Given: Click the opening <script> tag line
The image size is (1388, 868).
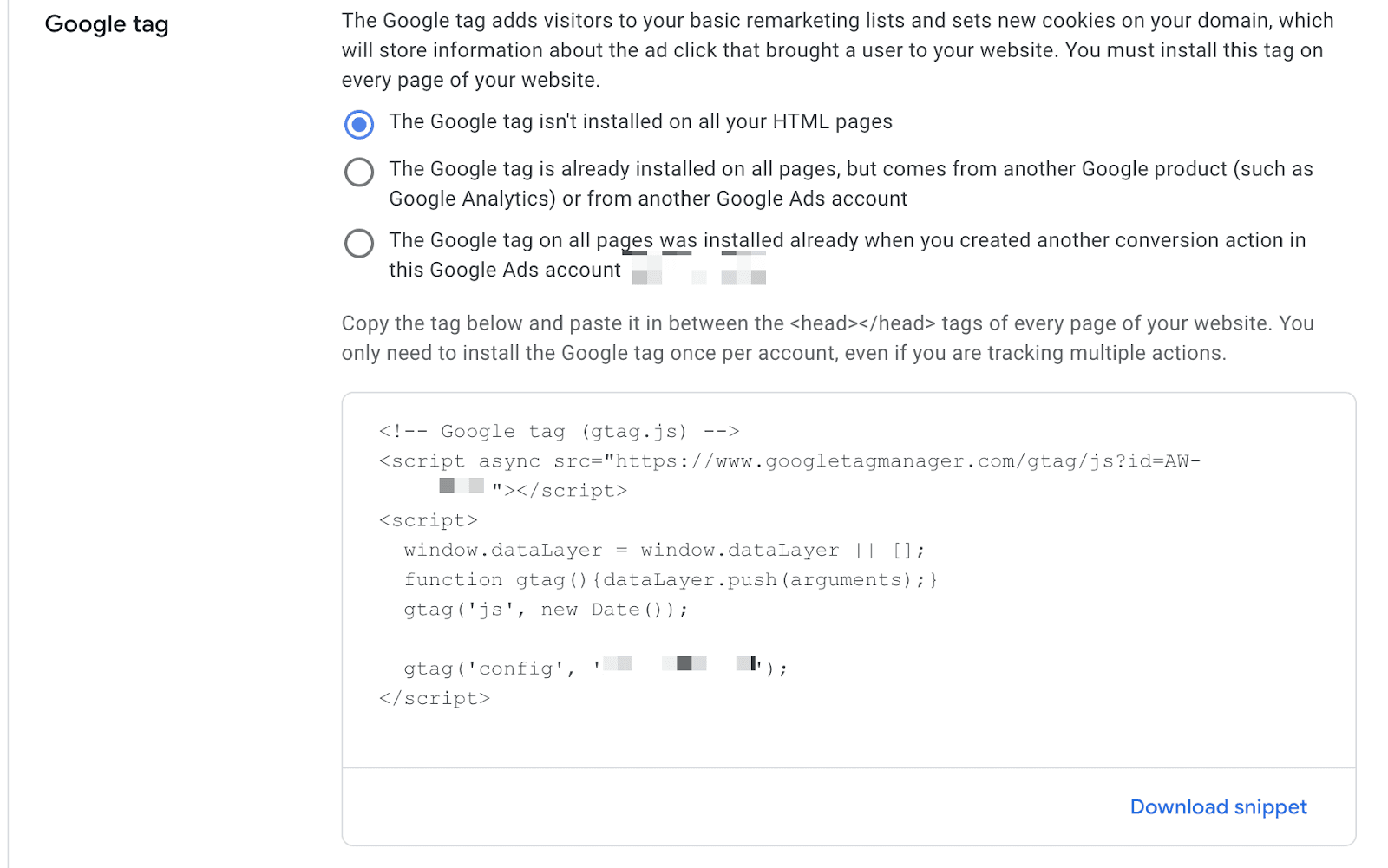Looking at the screenshot, I should (x=428, y=520).
